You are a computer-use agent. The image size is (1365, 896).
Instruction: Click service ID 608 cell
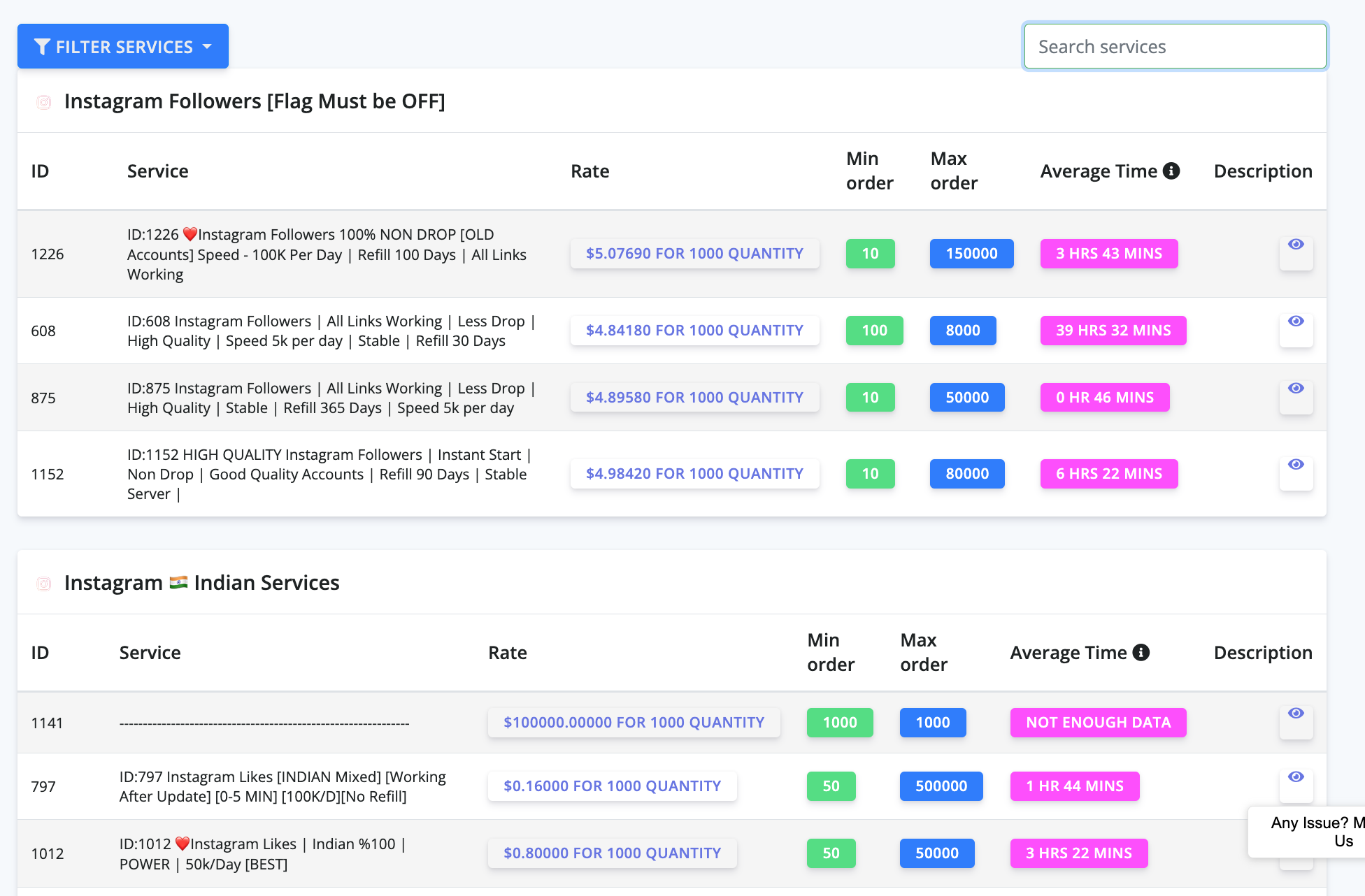click(43, 331)
